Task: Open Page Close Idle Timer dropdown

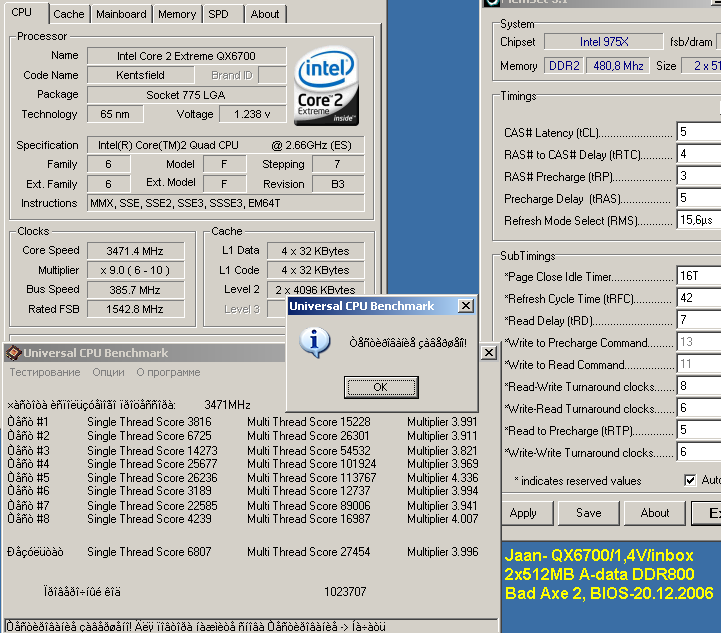Action: click(x=699, y=276)
